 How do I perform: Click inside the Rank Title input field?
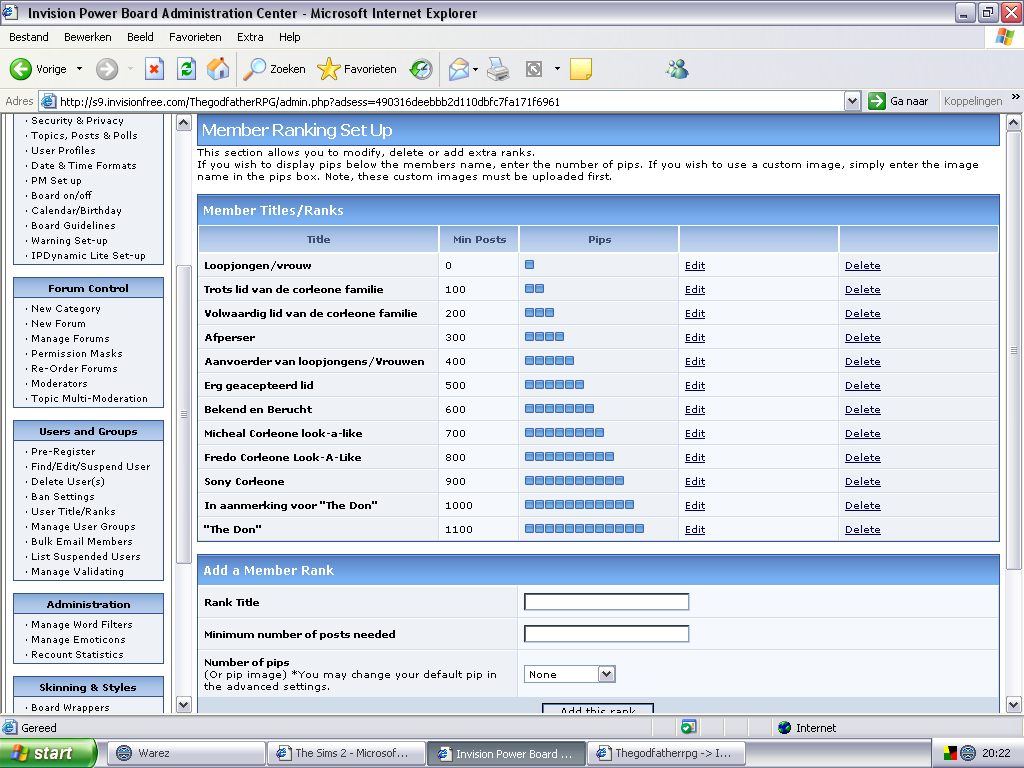point(605,601)
